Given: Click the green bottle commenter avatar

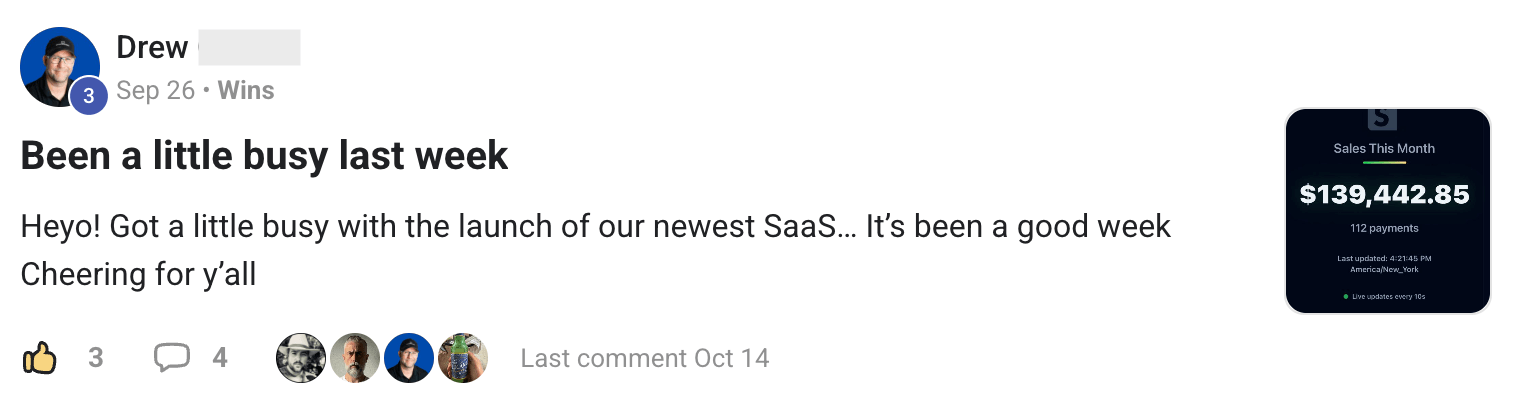Looking at the screenshot, I should [x=462, y=358].
